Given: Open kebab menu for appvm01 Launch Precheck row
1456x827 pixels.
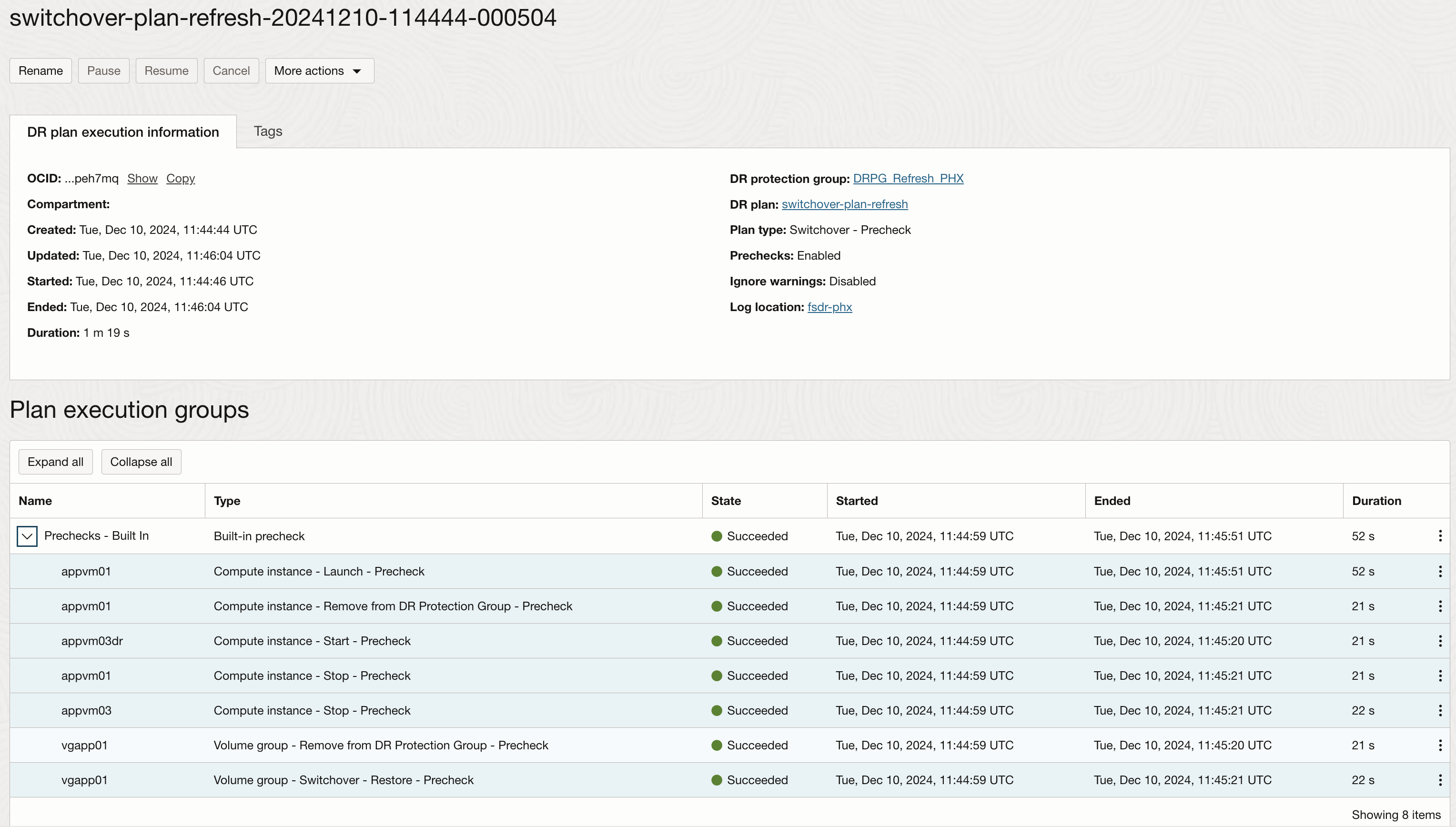Looking at the screenshot, I should (1439, 571).
